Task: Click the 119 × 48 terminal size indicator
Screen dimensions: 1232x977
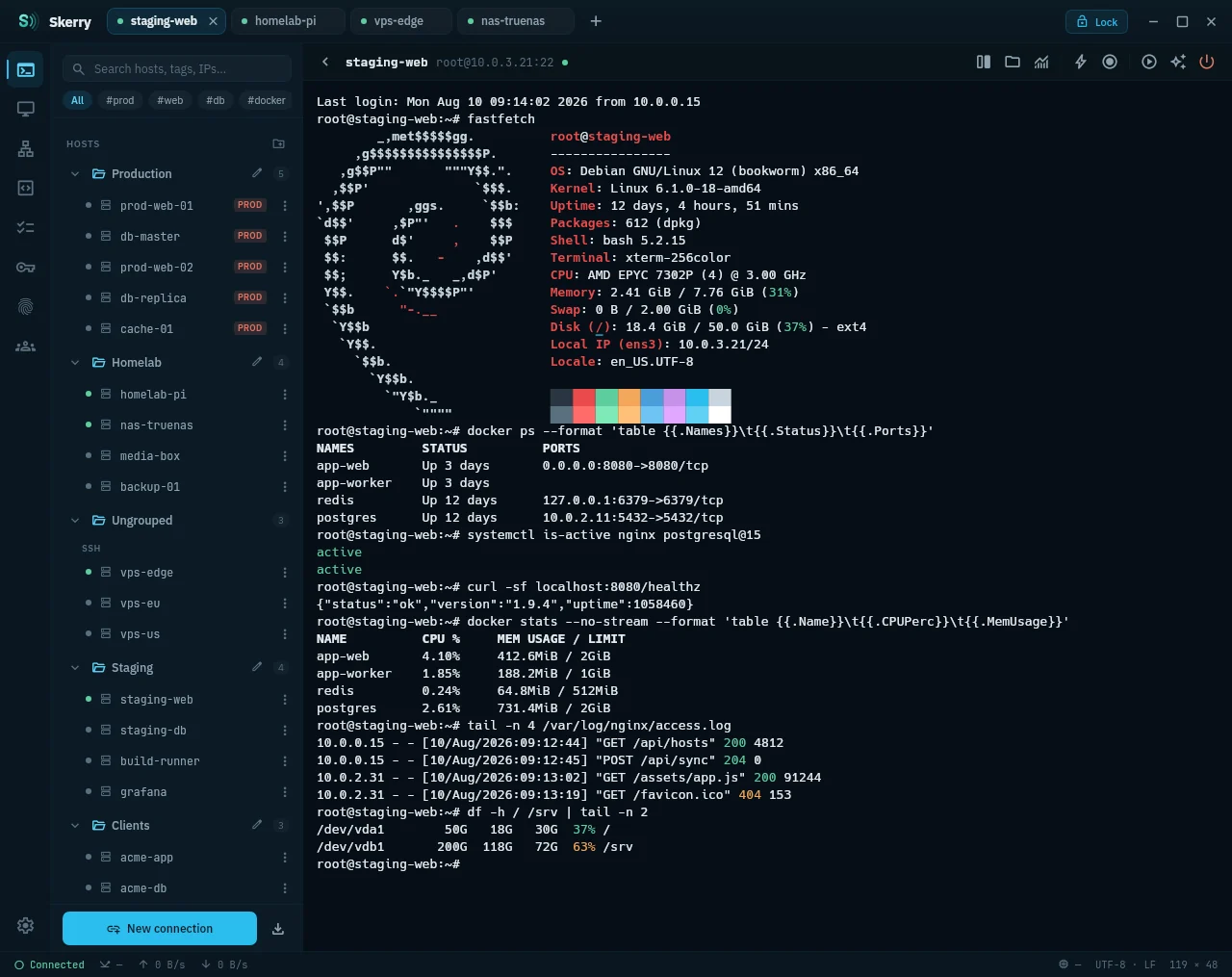Action: [1193, 964]
